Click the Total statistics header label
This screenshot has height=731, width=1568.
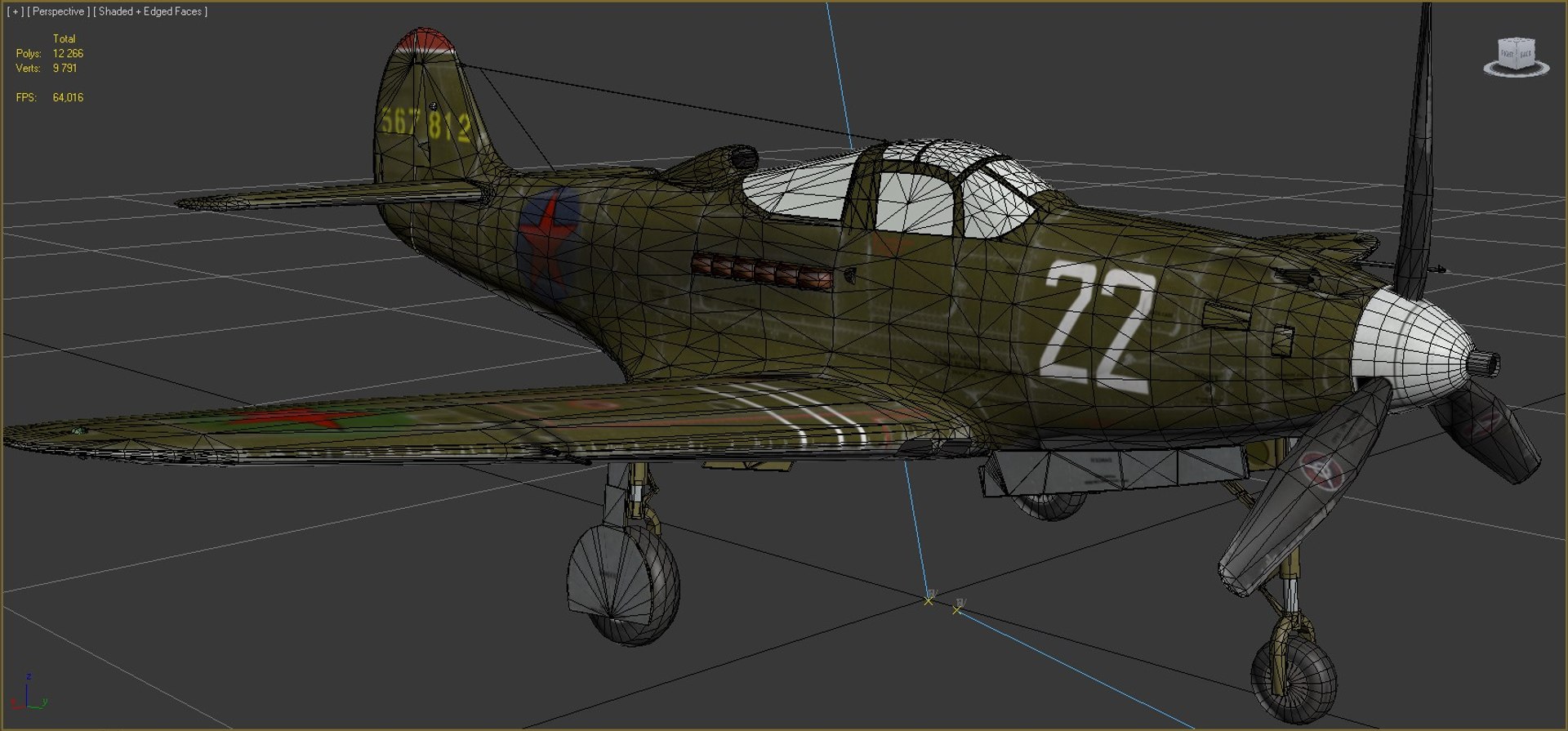pyautogui.click(x=64, y=38)
